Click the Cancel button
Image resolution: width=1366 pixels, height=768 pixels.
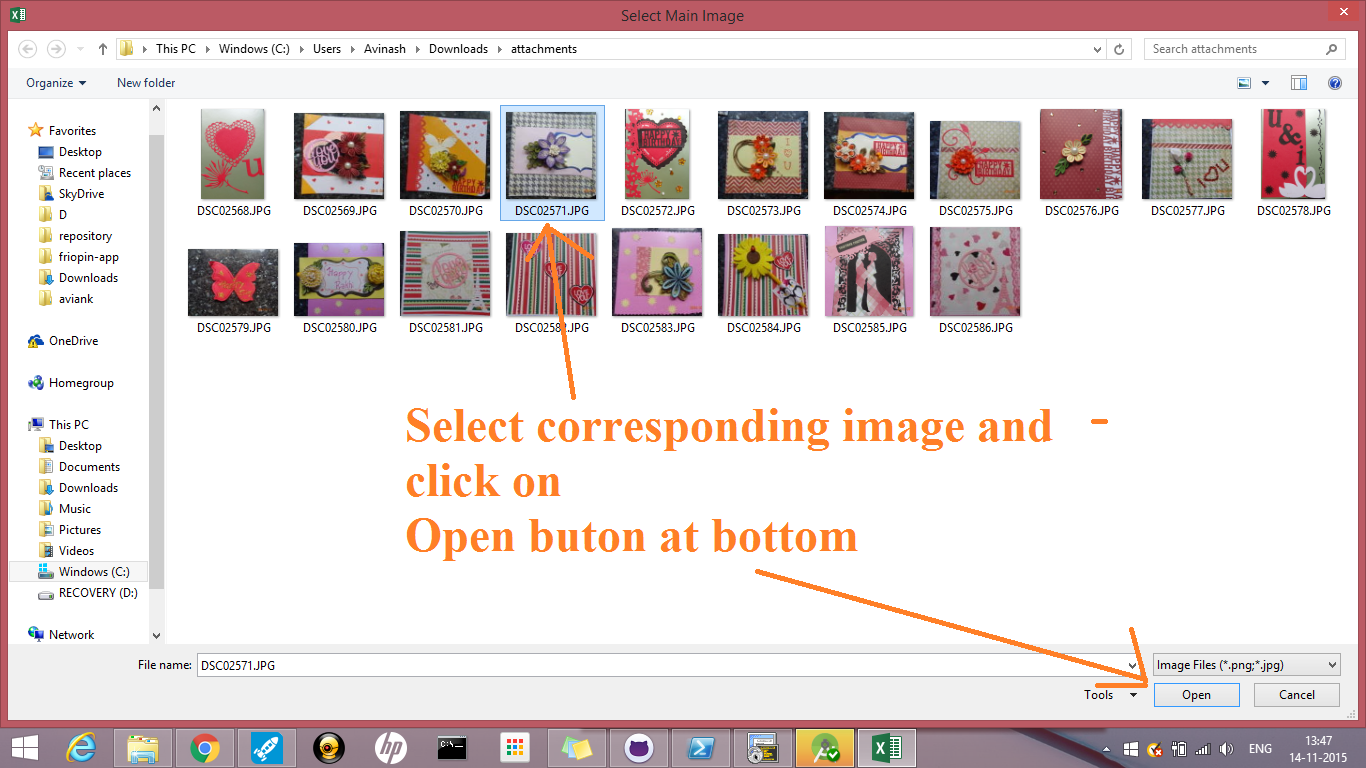coord(1297,695)
